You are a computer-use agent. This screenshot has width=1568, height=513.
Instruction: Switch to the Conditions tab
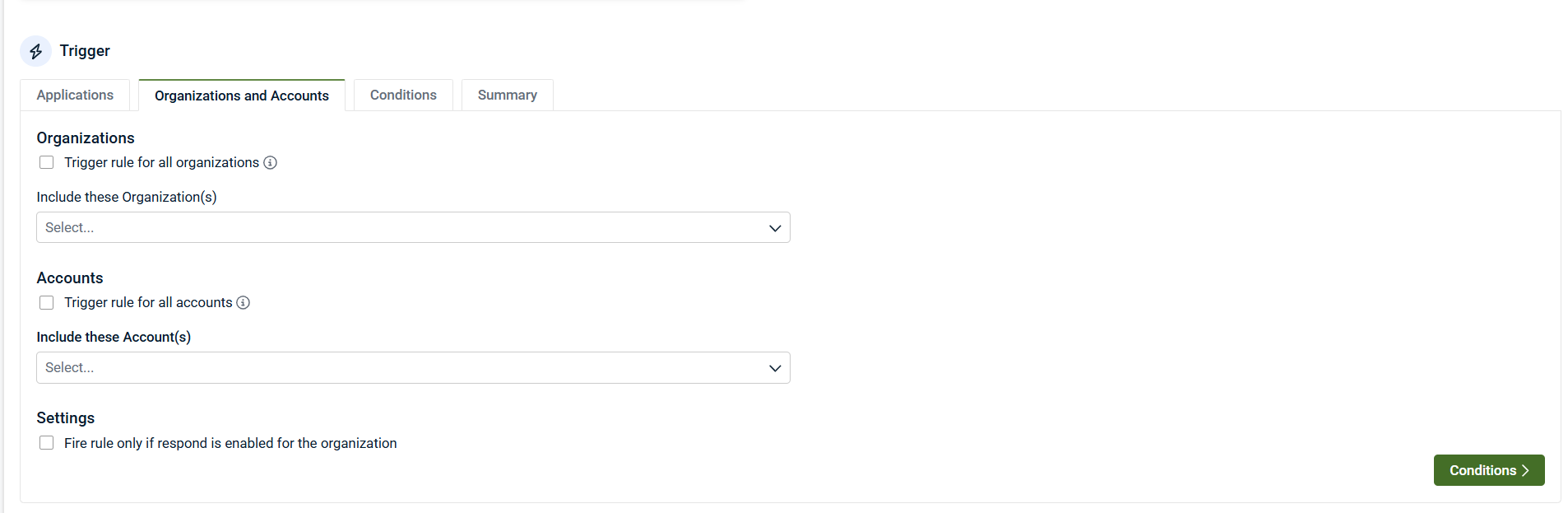point(403,95)
